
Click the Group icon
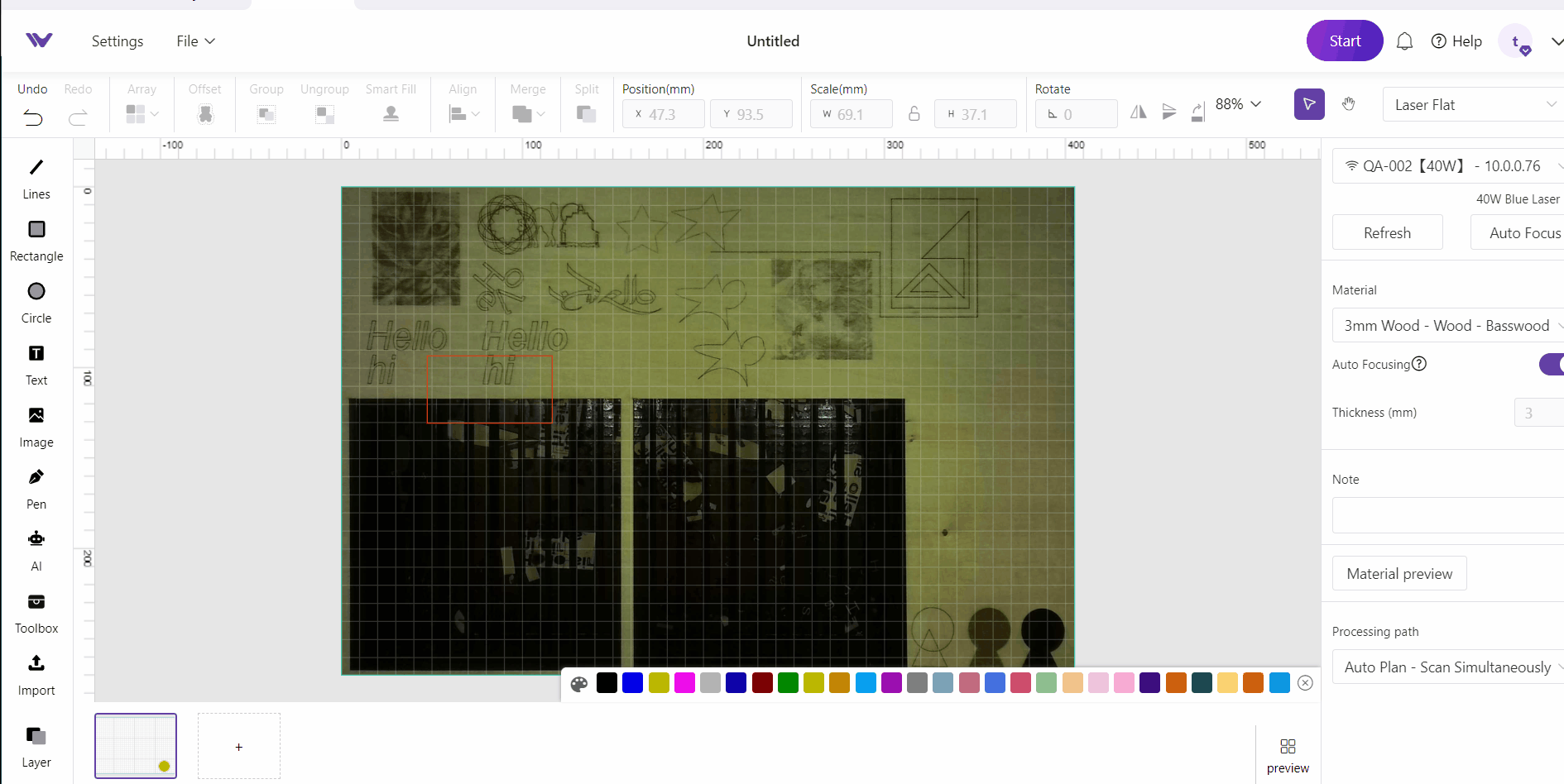click(266, 114)
